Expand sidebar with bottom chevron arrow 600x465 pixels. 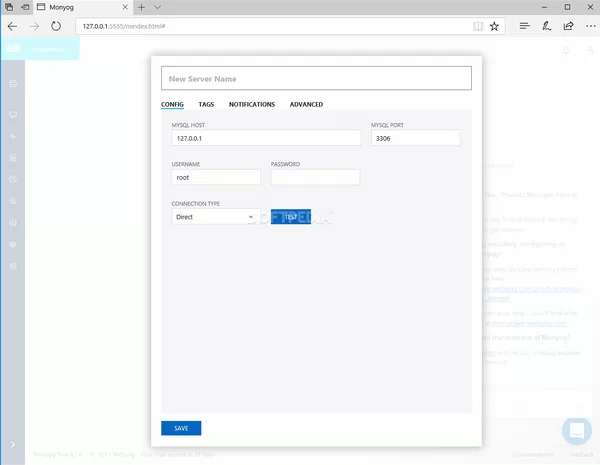[13, 444]
